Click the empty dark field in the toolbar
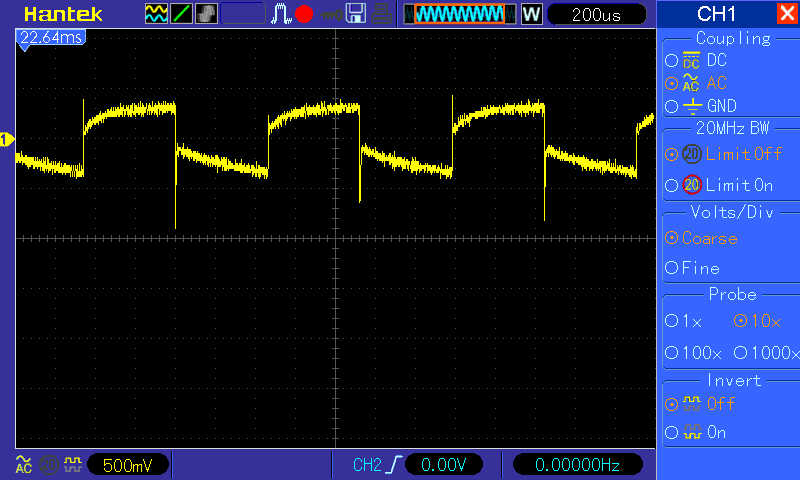This screenshot has height=480, width=800. click(x=243, y=14)
